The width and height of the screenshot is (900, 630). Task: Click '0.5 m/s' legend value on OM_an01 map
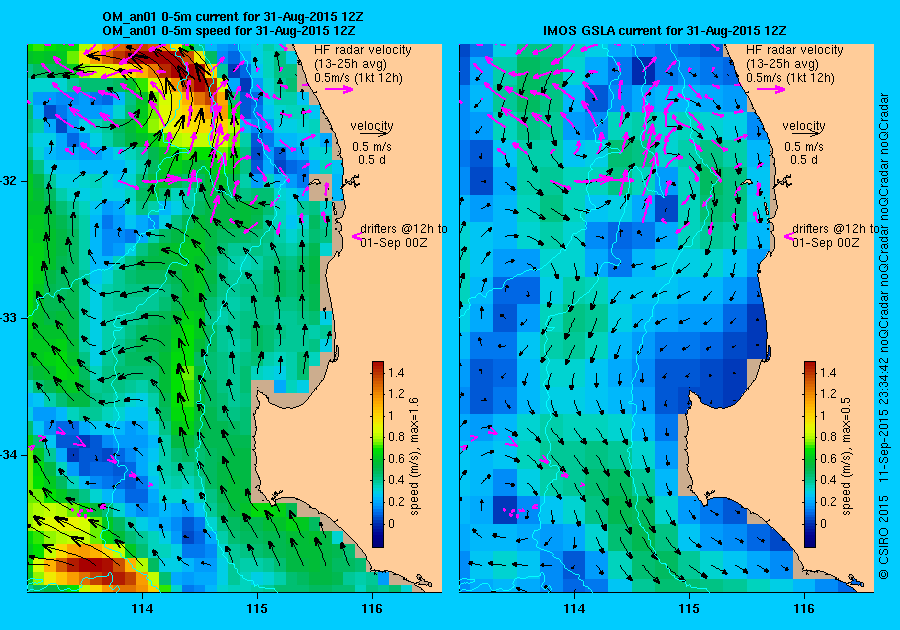click(372, 146)
